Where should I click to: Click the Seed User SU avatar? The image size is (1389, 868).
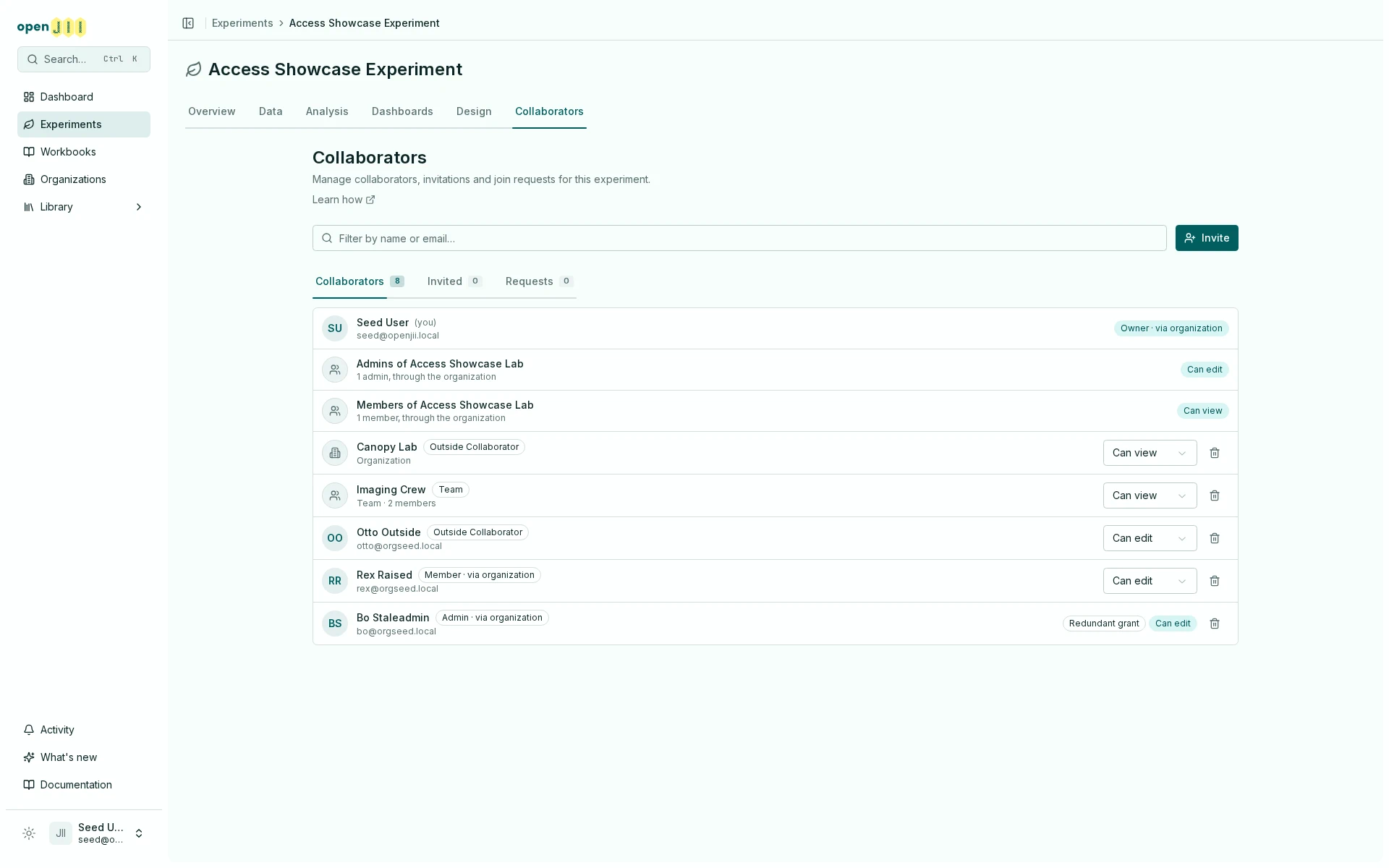click(x=335, y=328)
